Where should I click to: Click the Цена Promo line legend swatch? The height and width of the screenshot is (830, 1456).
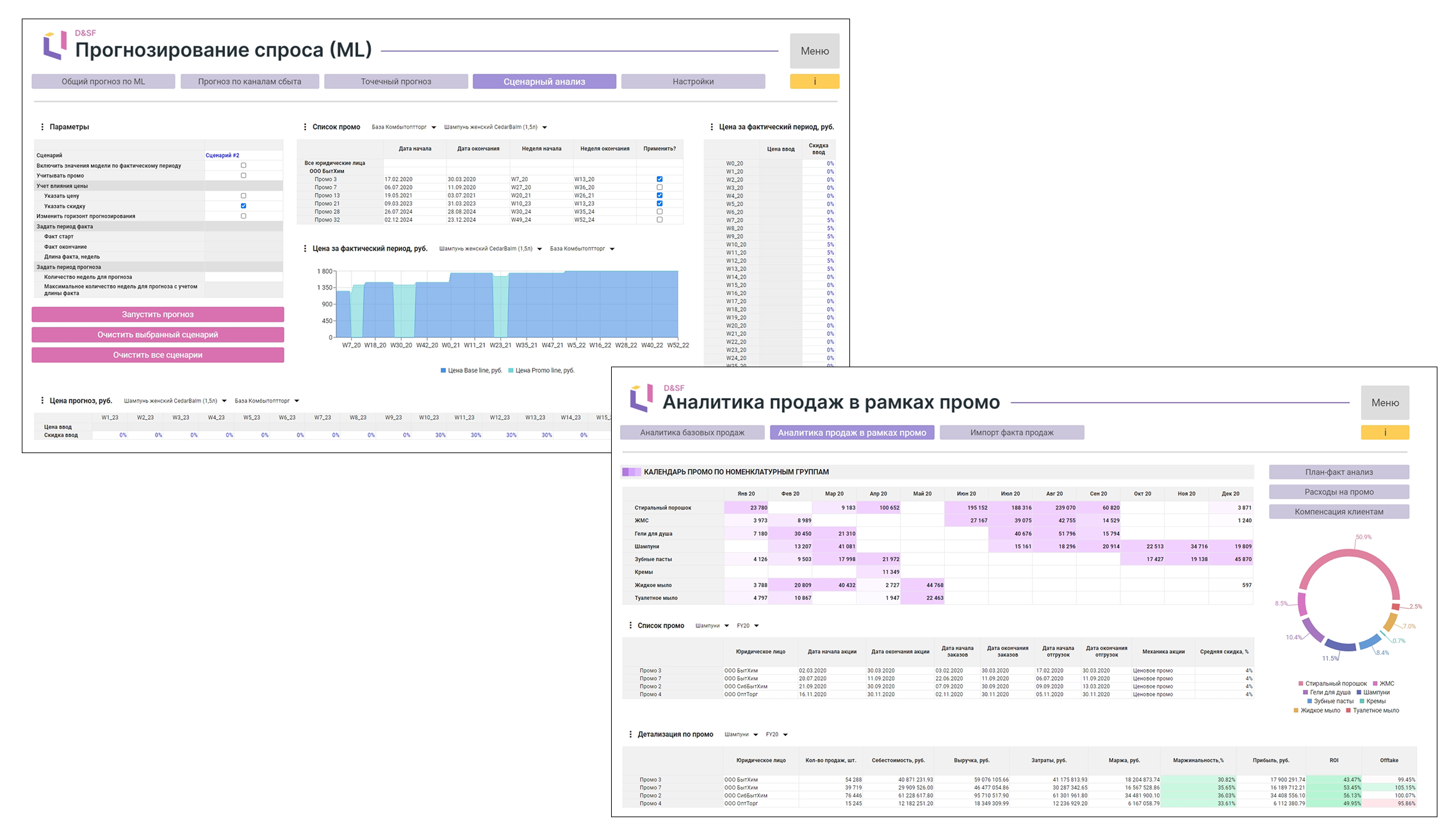tap(511, 370)
